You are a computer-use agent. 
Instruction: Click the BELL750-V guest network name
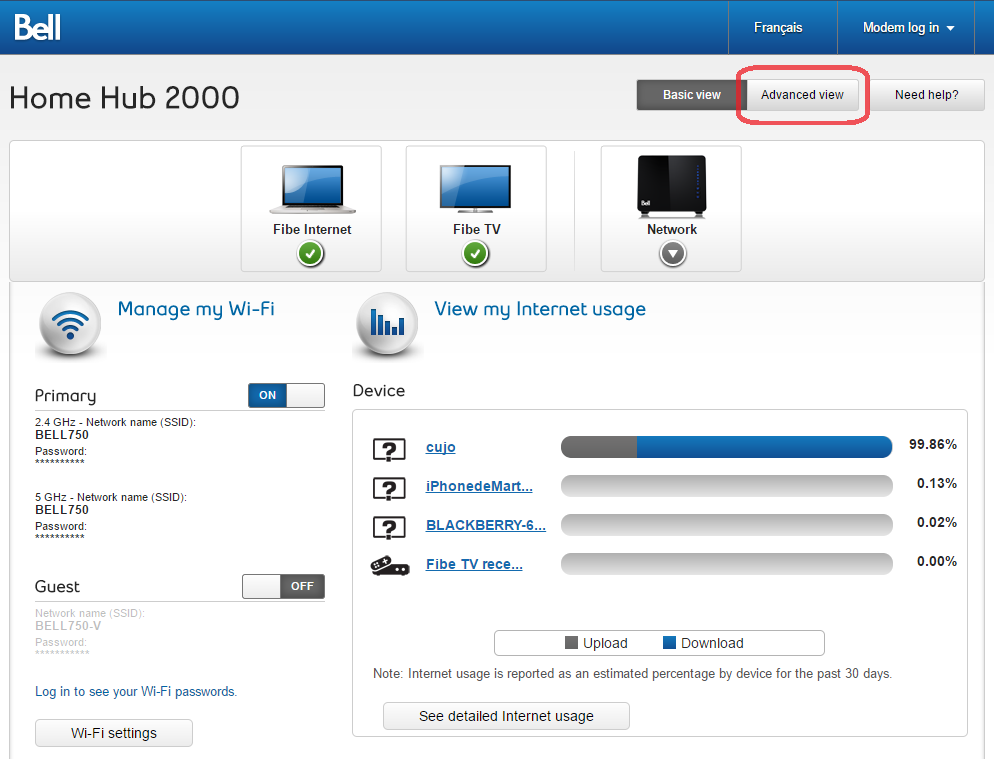(x=68, y=626)
